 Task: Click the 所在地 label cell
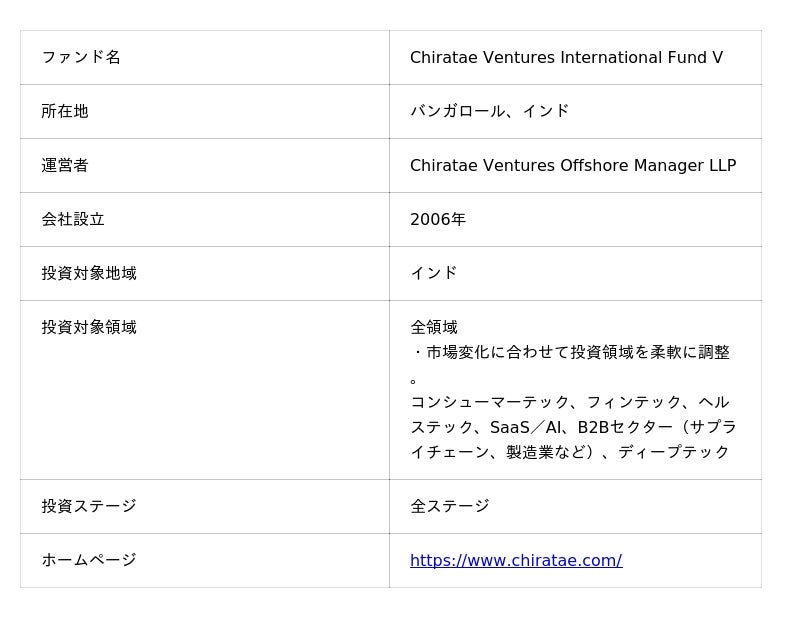pyautogui.click(x=65, y=112)
